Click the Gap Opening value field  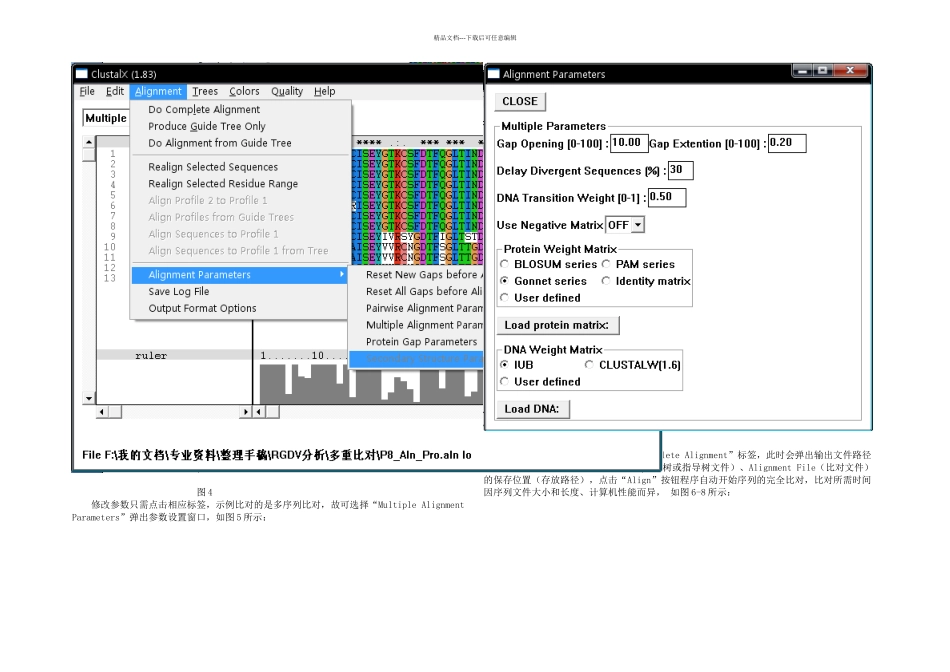628,143
